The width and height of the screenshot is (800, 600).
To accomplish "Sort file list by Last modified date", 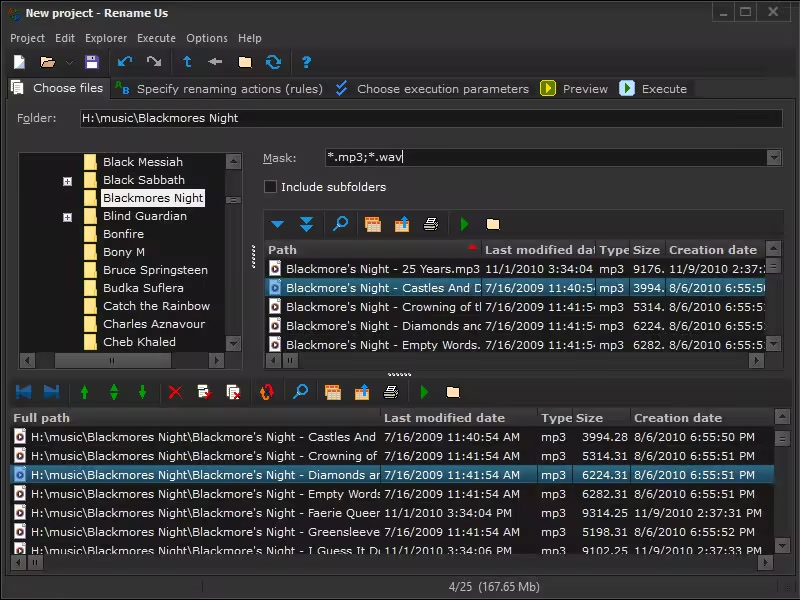I will pyautogui.click(x=459, y=418).
